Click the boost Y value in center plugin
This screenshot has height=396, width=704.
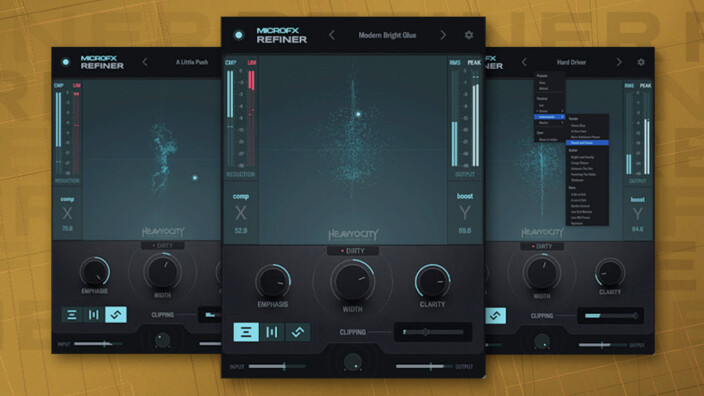(x=465, y=231)
